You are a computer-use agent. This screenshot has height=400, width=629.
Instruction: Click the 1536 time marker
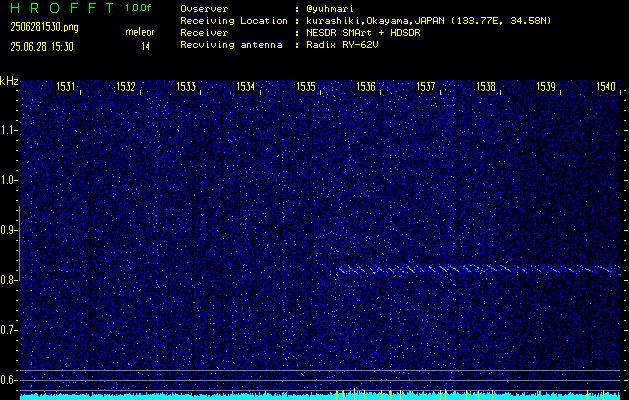coord(366,86)
